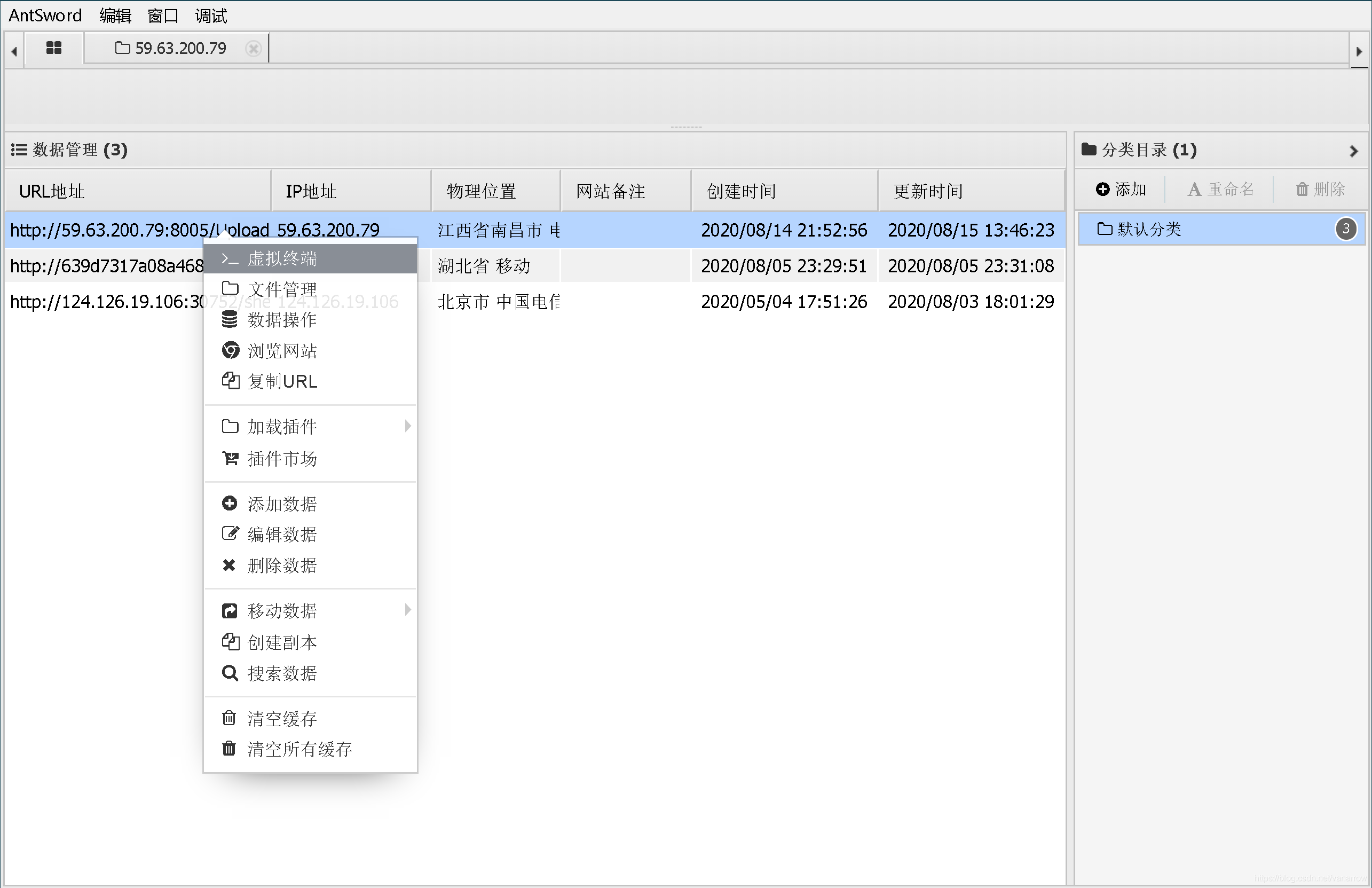Click the terminal prompt icon beside 虚拟终端
This screenshot has height=888, width=1372.
tap(230, 259)
